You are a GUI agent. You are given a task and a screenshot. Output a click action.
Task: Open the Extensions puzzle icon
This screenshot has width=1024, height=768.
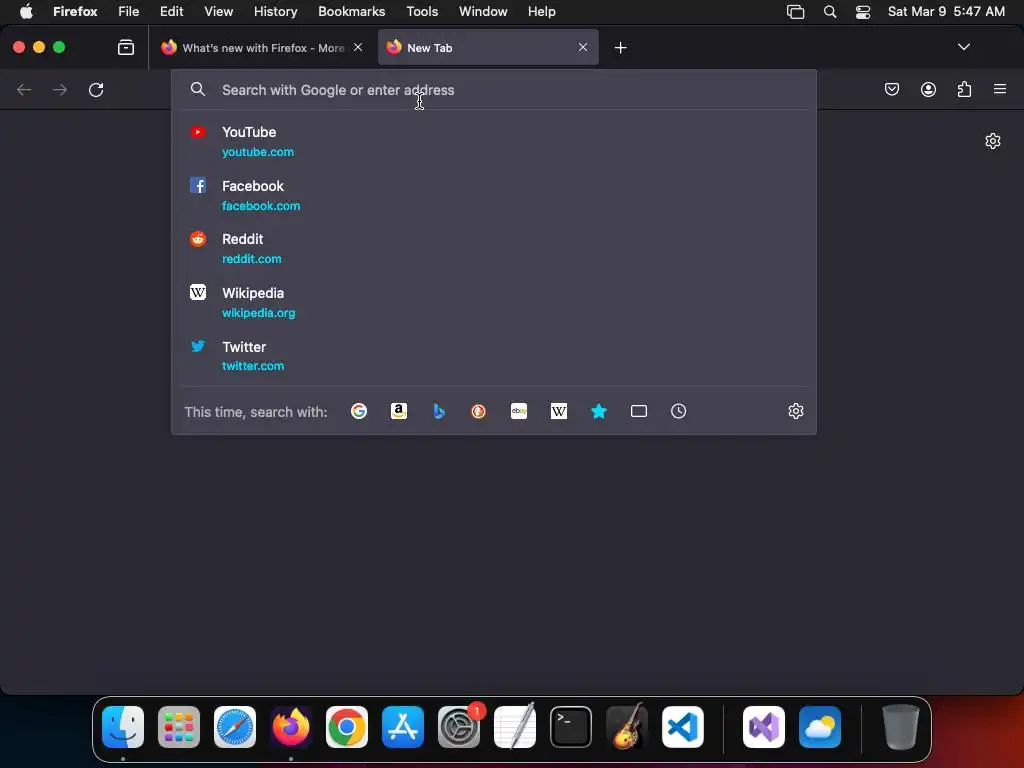(x=964, y=89)
